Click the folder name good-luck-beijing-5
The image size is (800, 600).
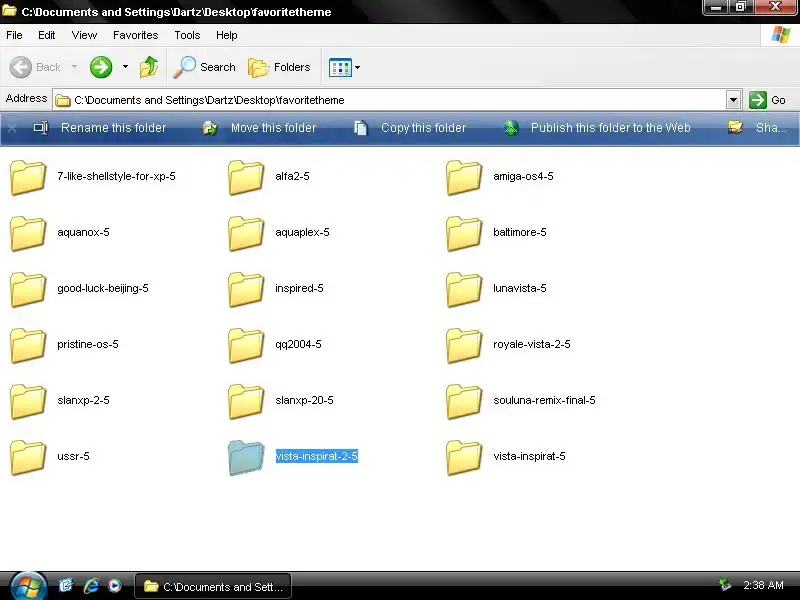tap(103, 288)
